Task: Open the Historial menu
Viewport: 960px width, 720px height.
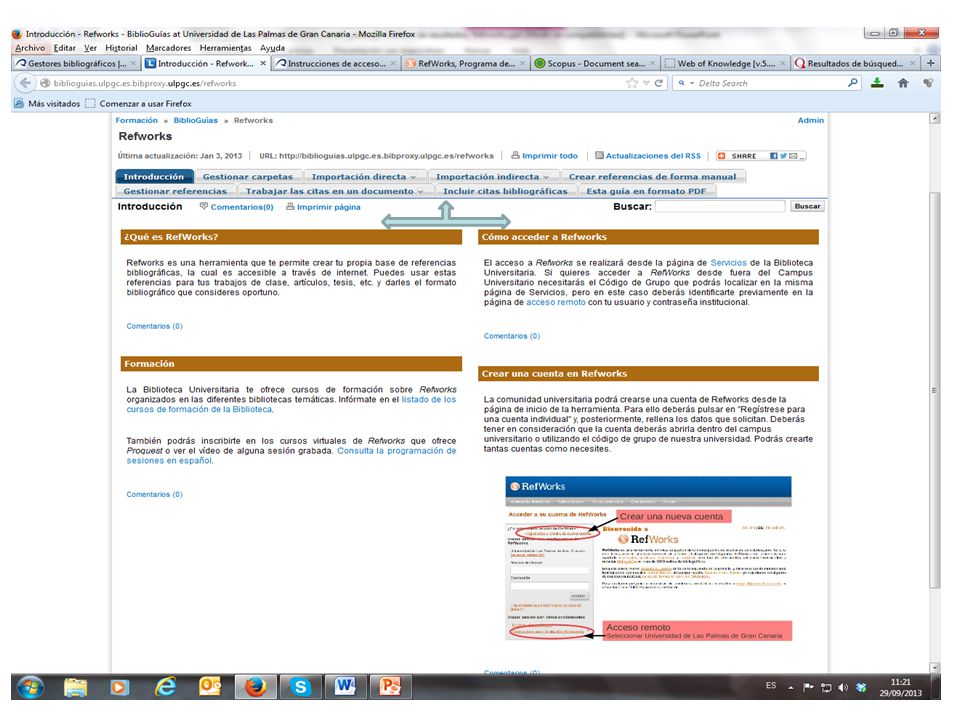Action: coord(121,48)
